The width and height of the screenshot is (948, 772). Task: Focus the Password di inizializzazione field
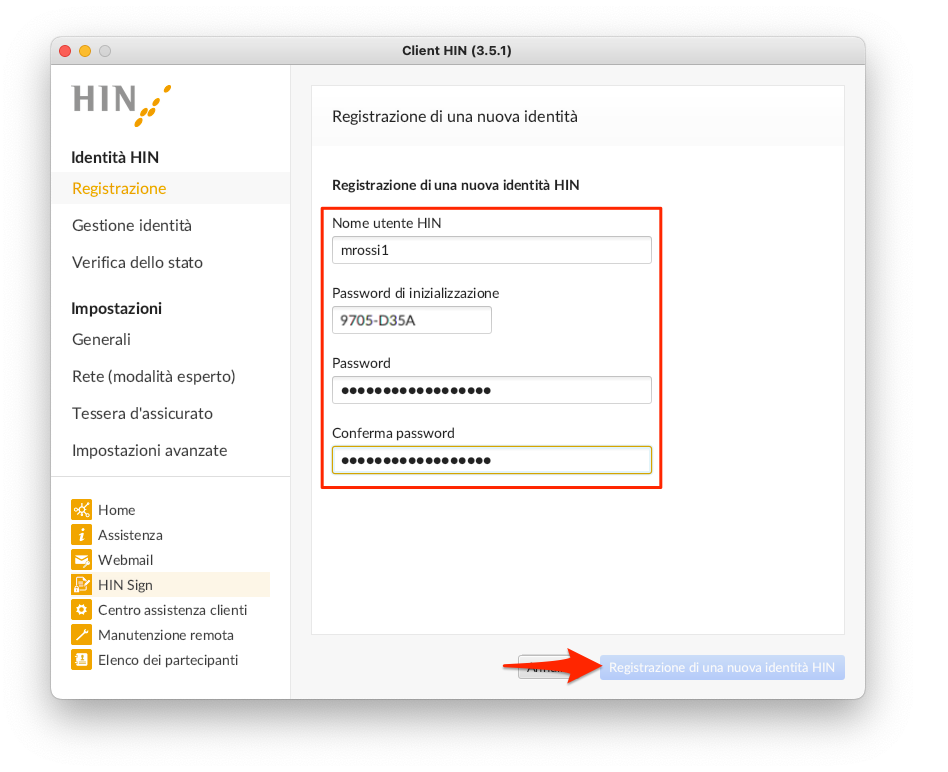[x=412, y=320]
